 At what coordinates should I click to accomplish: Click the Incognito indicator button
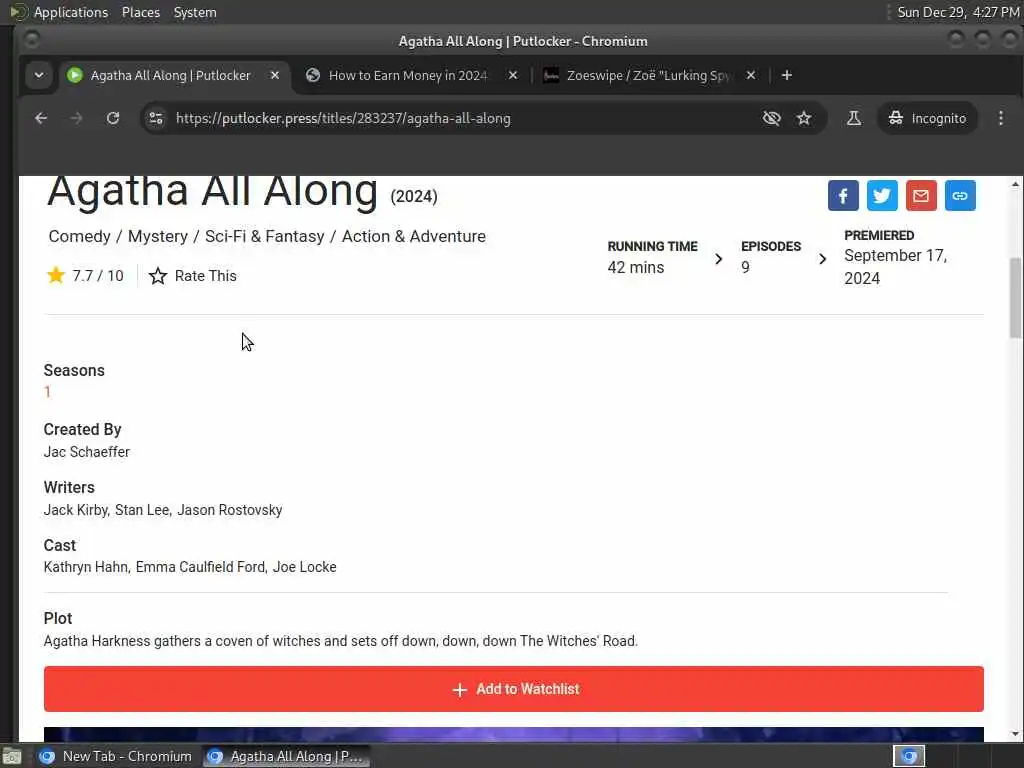[x=927, y=118]
